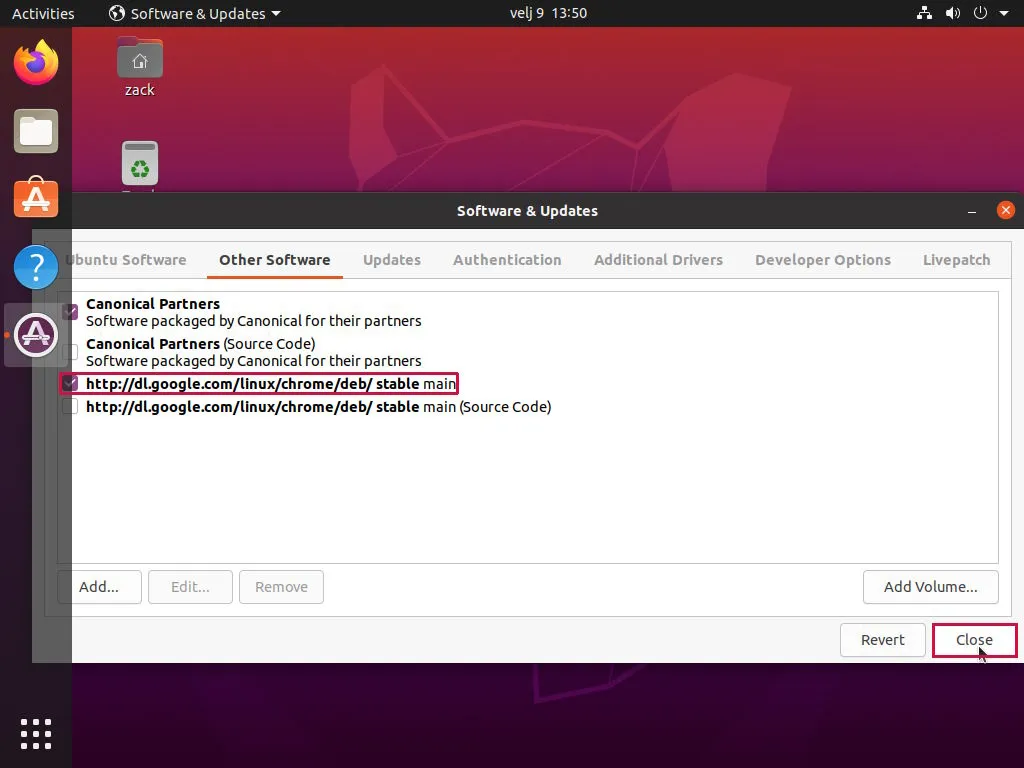Click the Close button
This screenshot has height=768, width=1024.
pos(974,640)
